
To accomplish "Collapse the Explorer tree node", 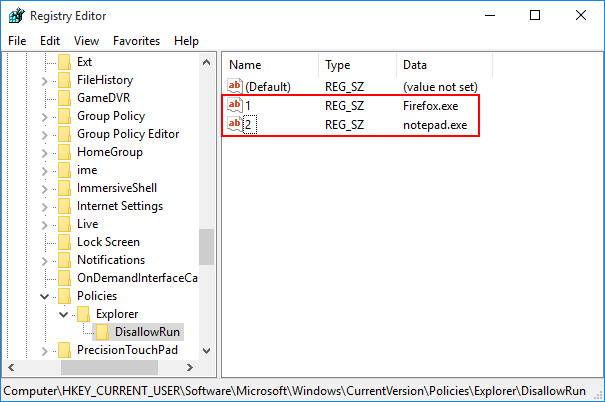I will click(x=63, y=314).
